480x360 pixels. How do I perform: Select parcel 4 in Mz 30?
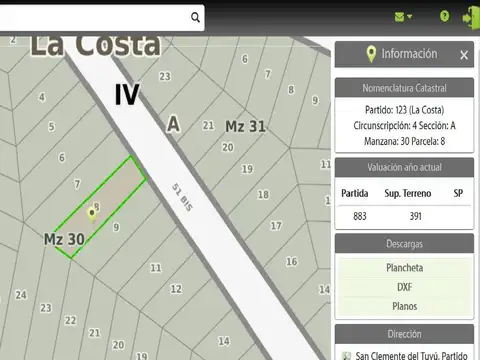[42, 97]
